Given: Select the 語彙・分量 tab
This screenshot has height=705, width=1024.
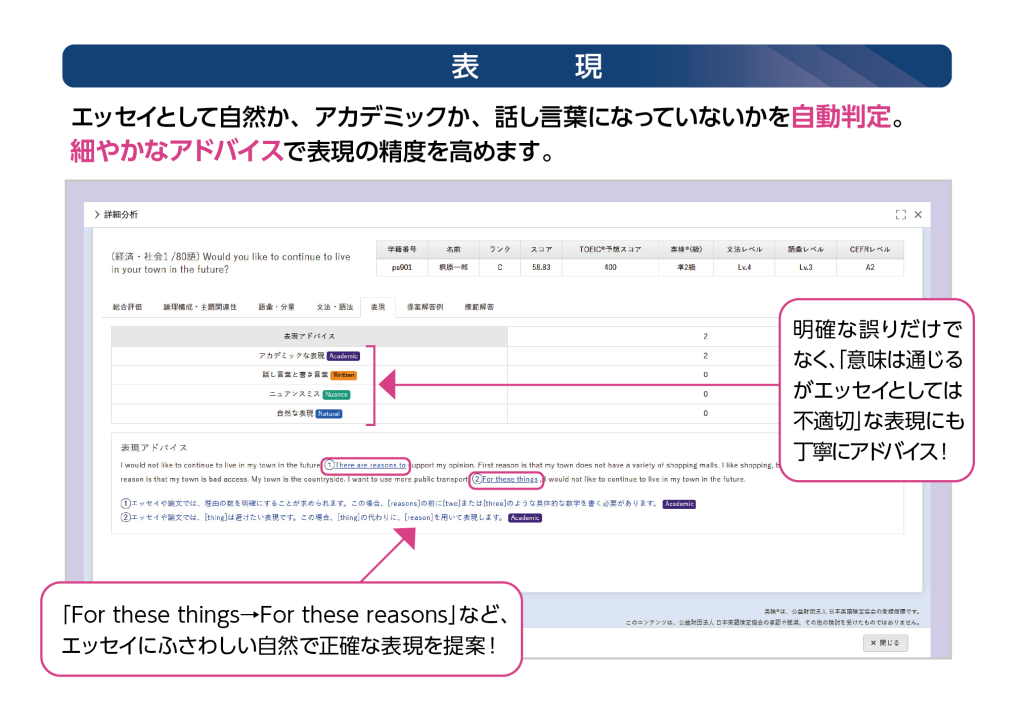Looking at the screenshot, I should pos(276,307).
